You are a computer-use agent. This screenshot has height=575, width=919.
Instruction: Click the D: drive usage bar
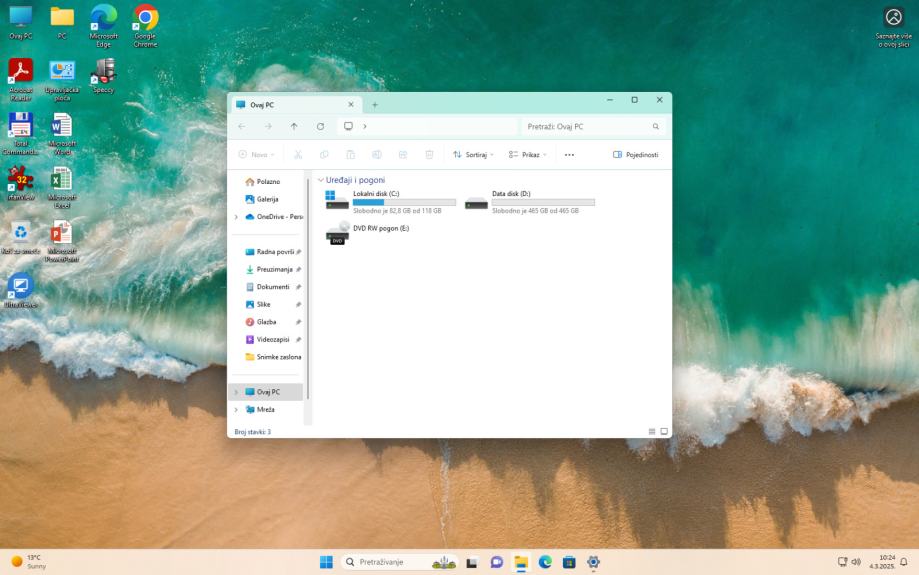pos(543,202)
